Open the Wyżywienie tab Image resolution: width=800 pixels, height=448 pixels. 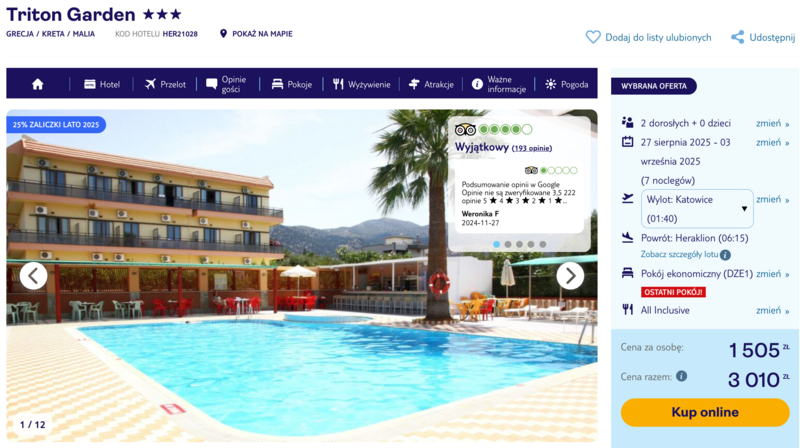tap(361, 84)
